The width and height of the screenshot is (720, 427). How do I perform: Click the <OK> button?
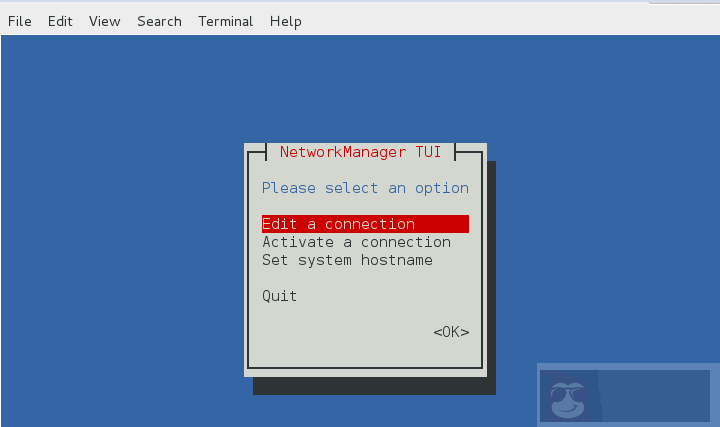click(x=451, y=332)
